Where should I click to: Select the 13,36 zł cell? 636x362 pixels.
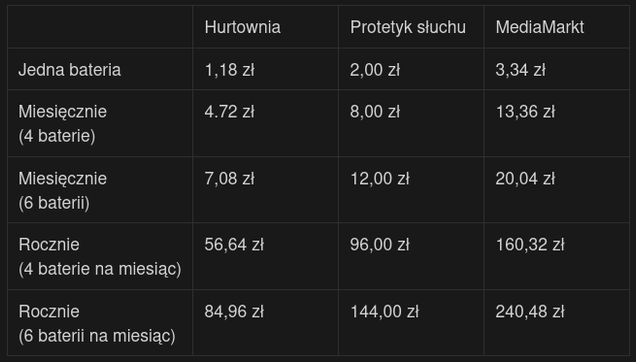[525, 112]
